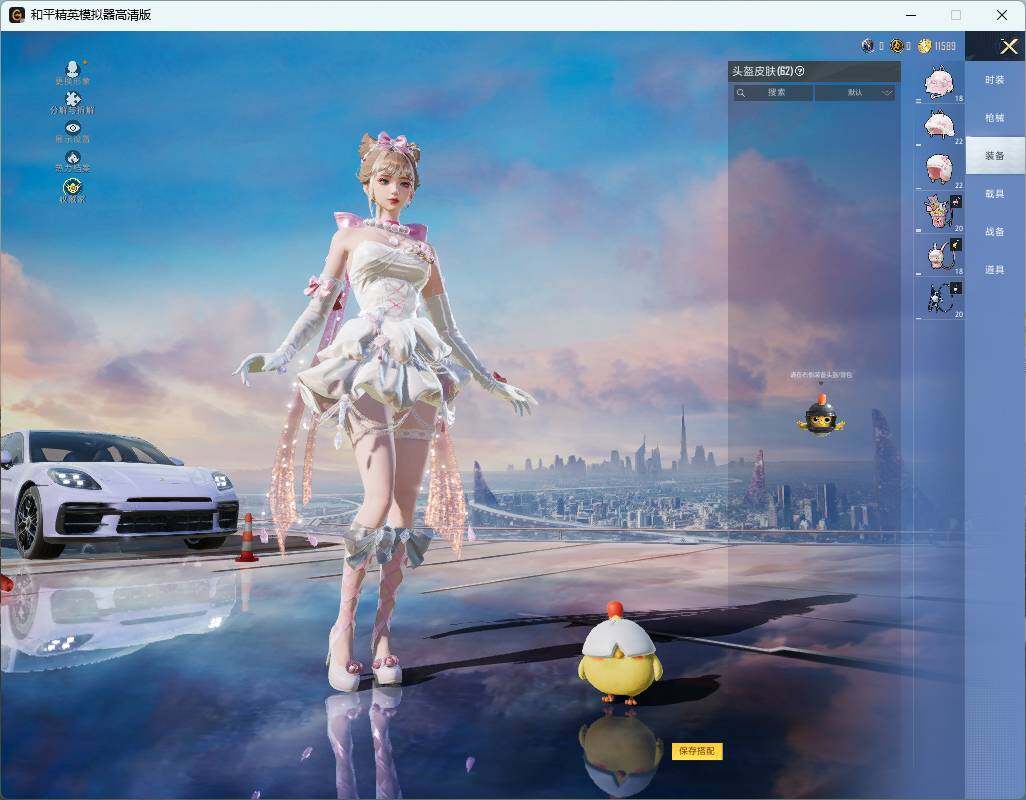The height and width of the screenshot is (800, 1026).
Task: Click the silver currency icon in top bar
Action: 868,46
